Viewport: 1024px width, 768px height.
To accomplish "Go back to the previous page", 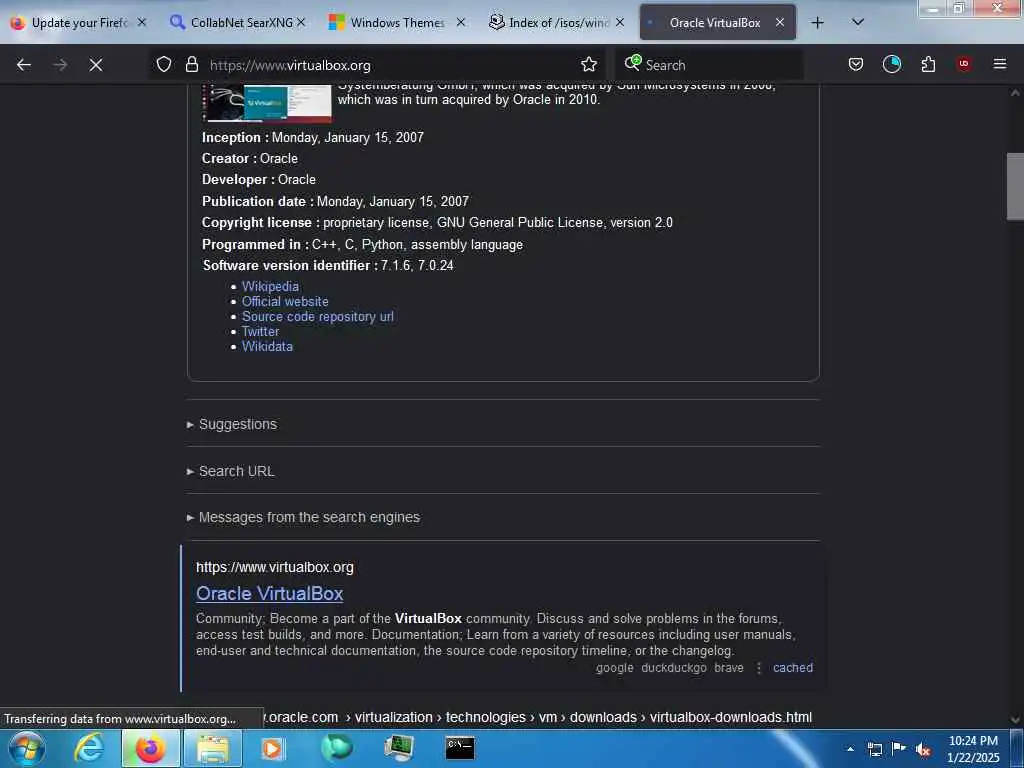I will (x=24, y=65).
